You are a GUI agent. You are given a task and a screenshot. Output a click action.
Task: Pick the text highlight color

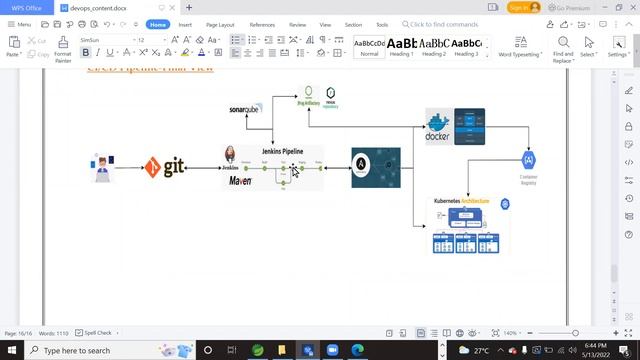point(185,53)
